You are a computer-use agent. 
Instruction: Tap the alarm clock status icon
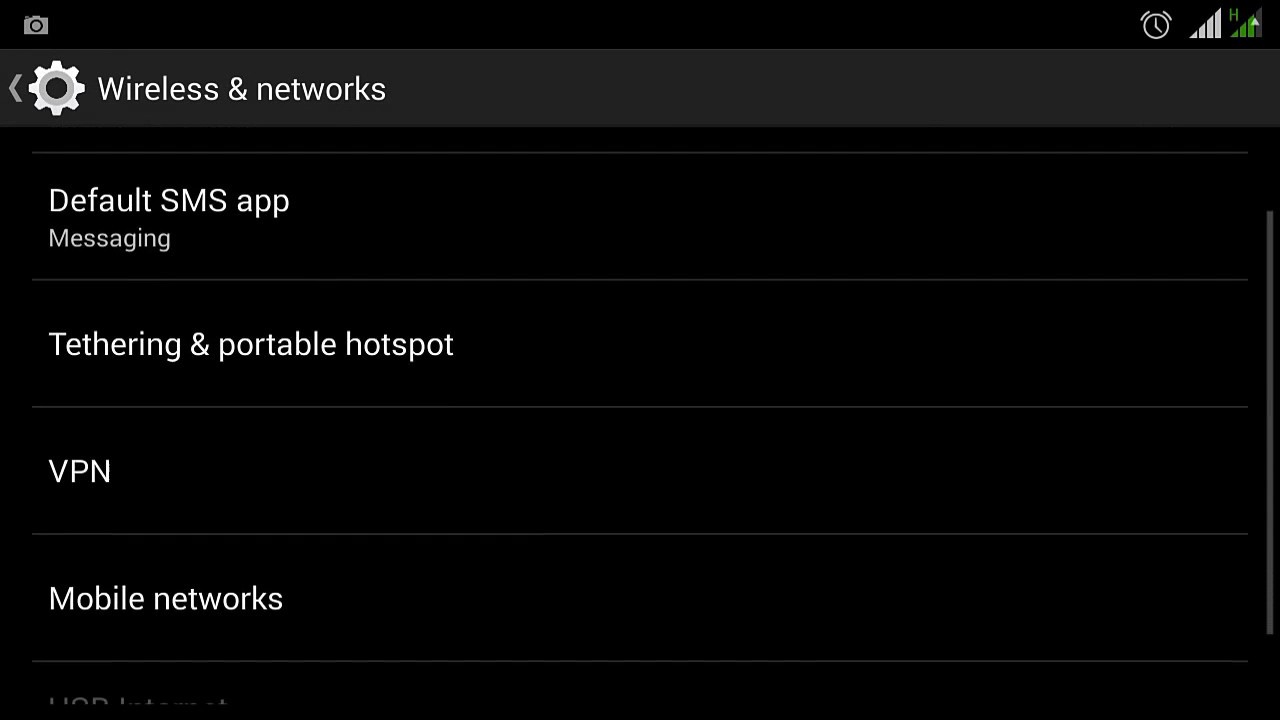click(x=1156, y=25)
